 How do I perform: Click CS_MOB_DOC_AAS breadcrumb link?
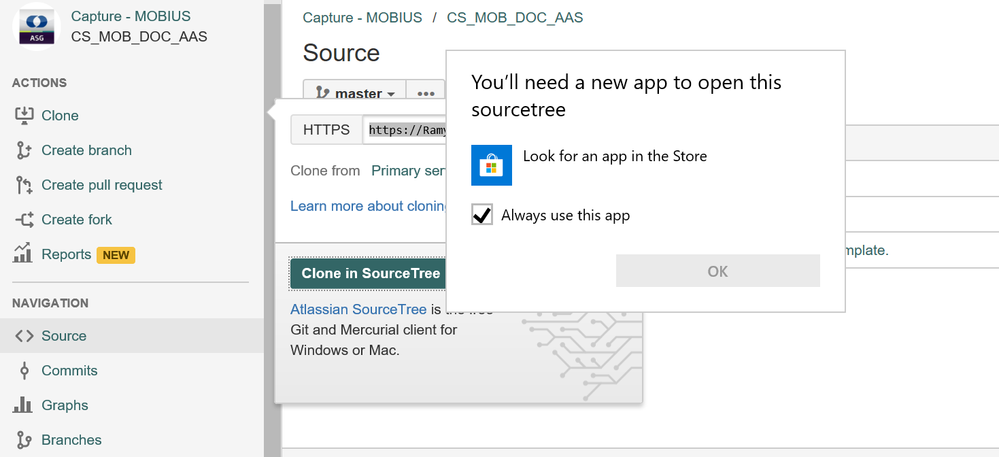tap(515, 17)
